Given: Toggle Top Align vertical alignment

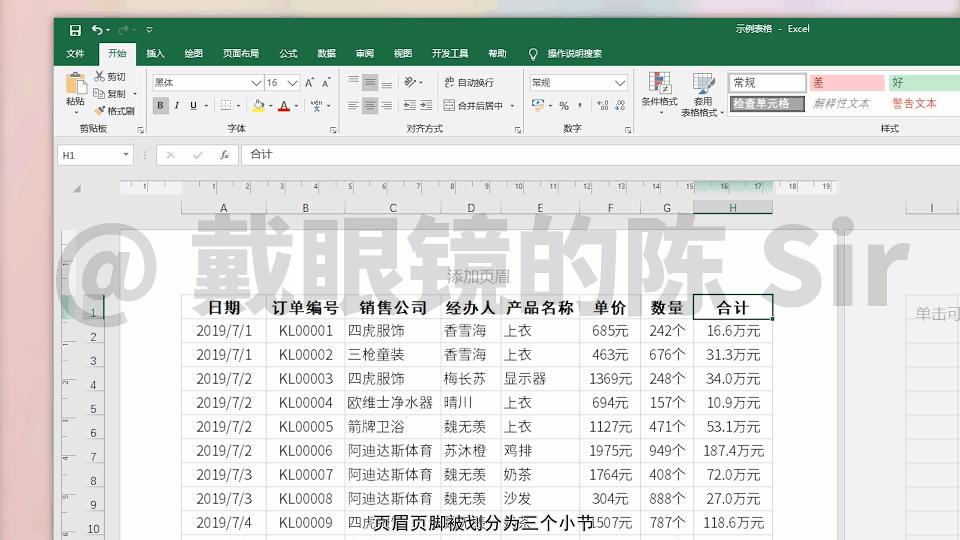Looking at the screenshot, I should (x=353, y=82).
